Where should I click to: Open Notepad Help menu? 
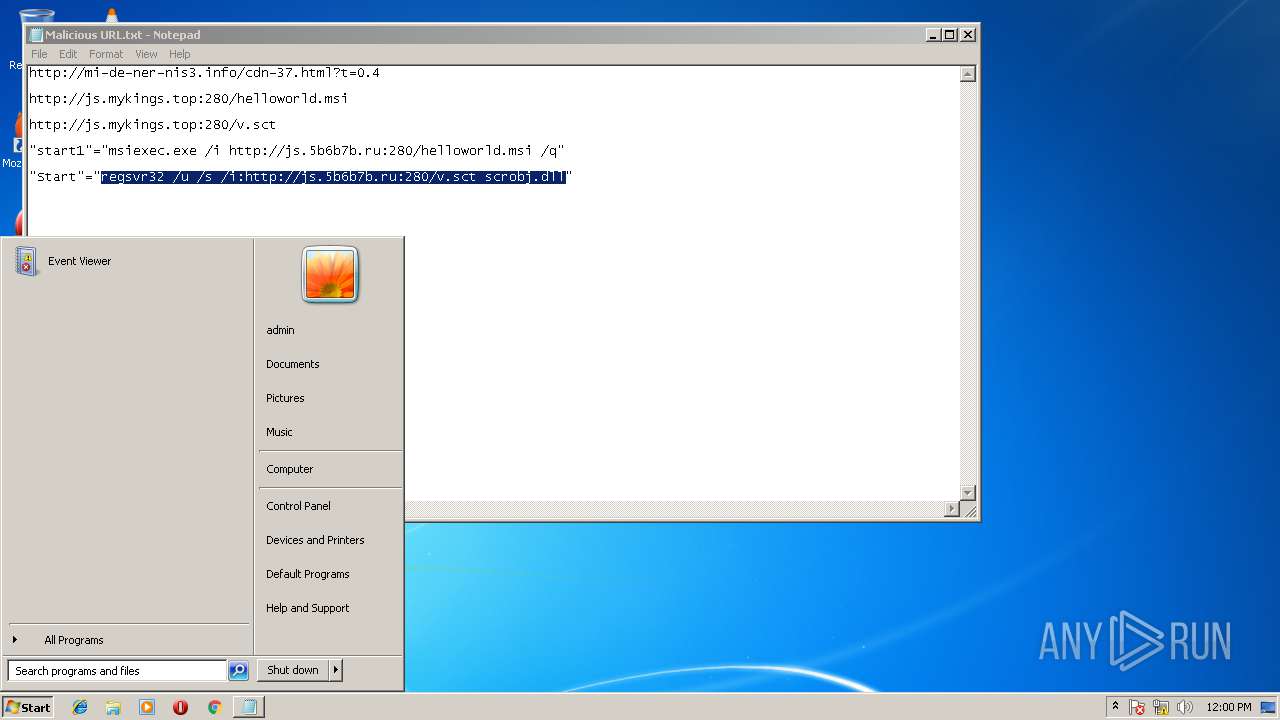click(x=180, y=54)
